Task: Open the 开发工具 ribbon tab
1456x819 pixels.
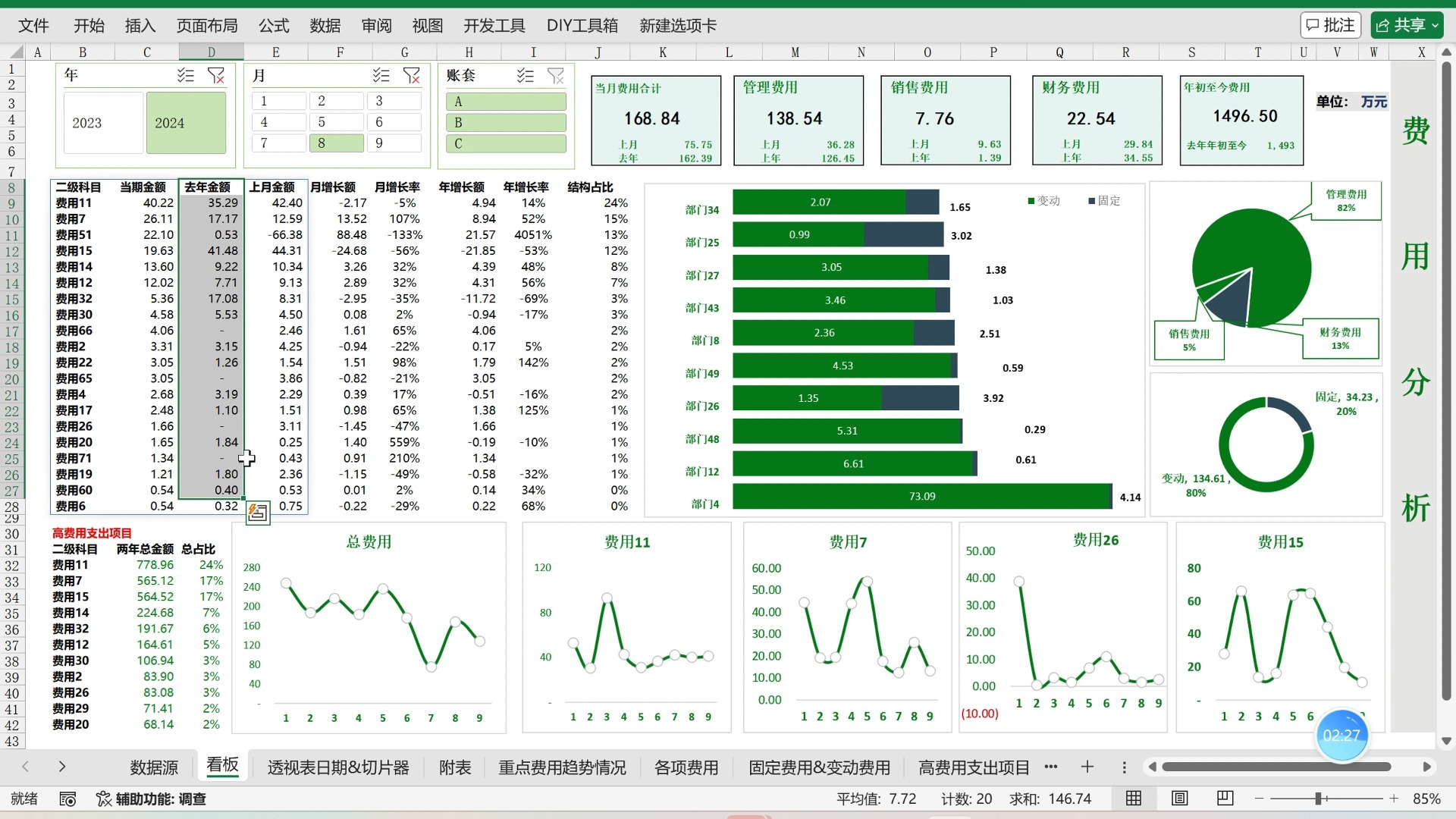Action: pos(494,26)
